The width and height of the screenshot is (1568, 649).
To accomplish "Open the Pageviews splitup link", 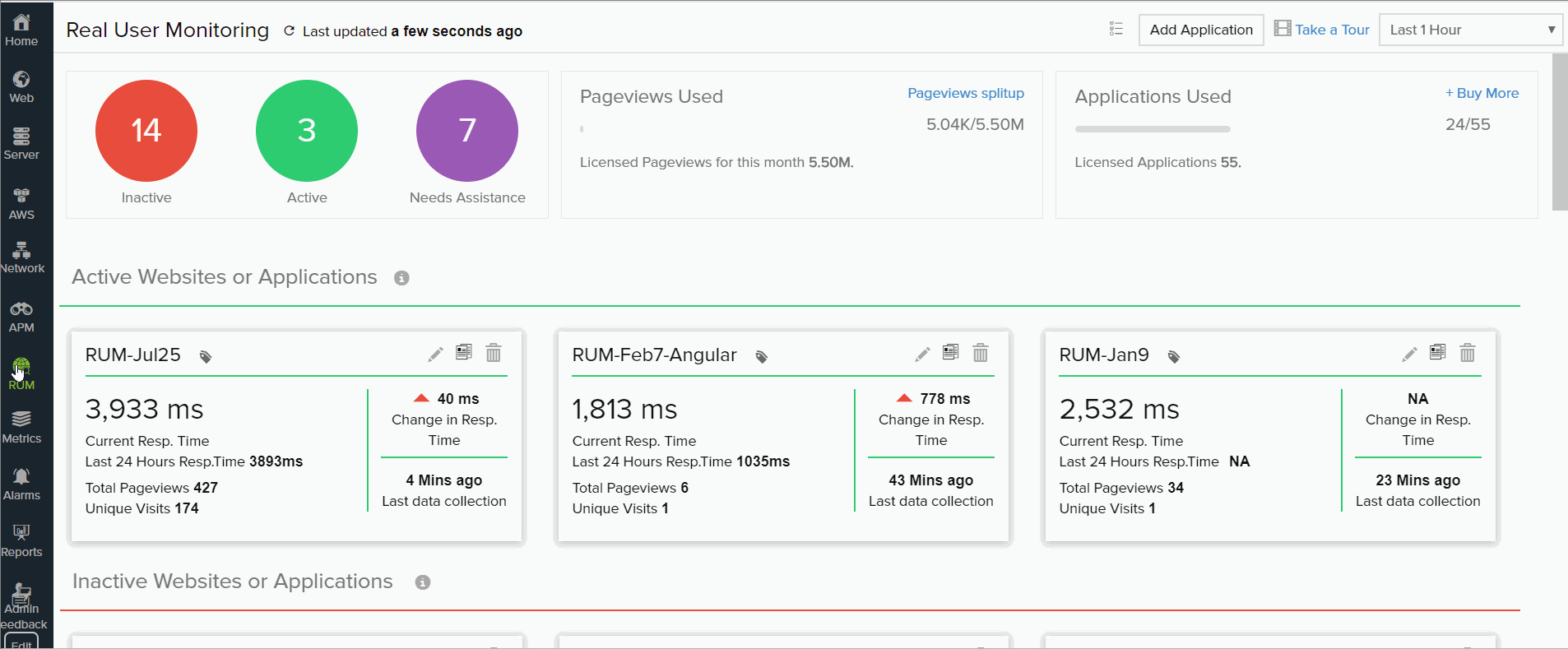I will (966, 93).
